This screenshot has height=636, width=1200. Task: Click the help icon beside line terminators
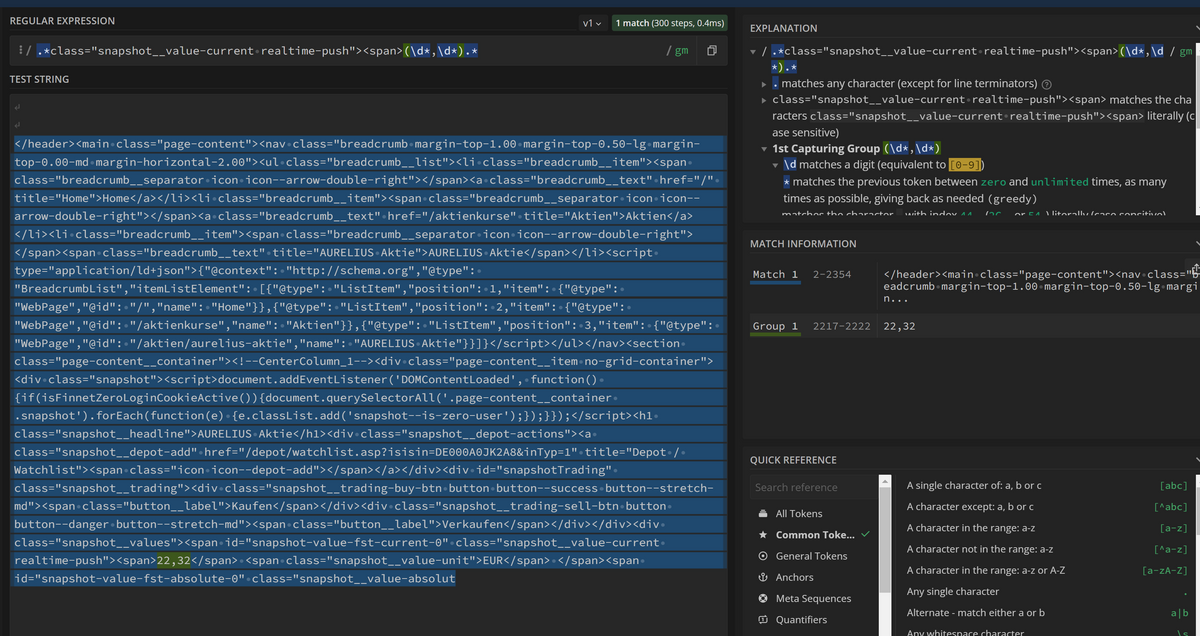(x=1047, y=84)
